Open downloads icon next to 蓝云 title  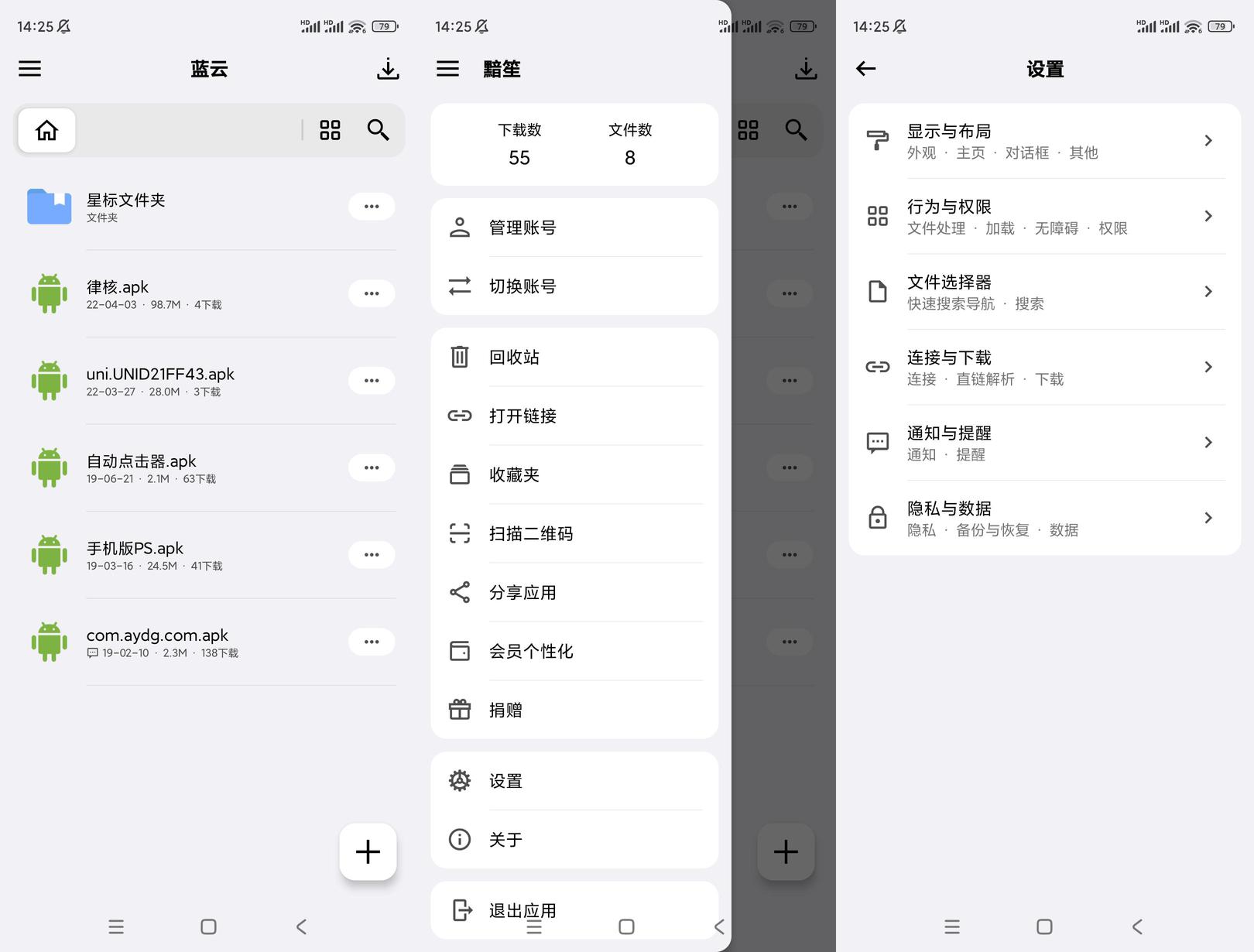click(388, 69)
